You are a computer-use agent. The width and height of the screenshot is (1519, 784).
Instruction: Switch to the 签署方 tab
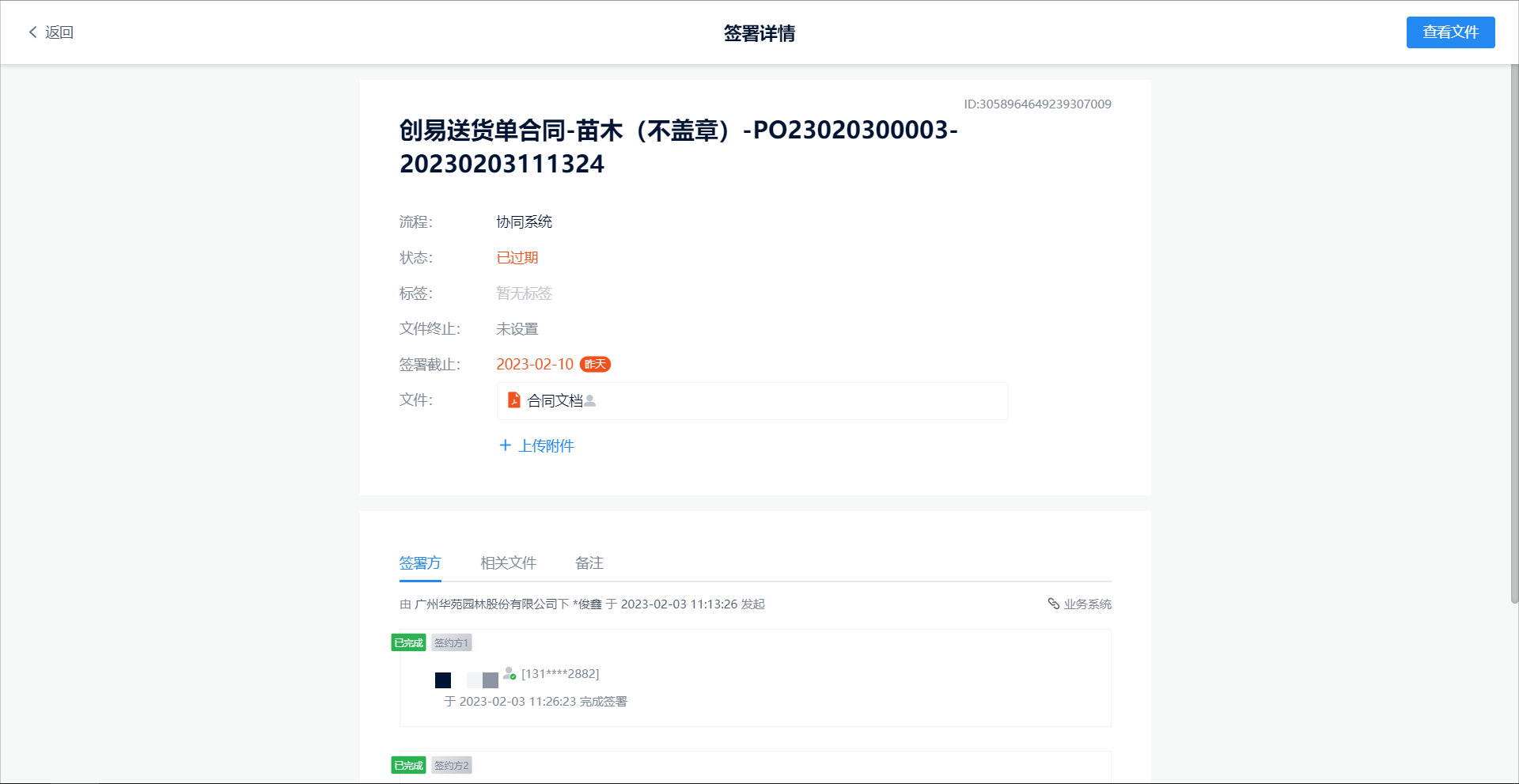(419, 563)
